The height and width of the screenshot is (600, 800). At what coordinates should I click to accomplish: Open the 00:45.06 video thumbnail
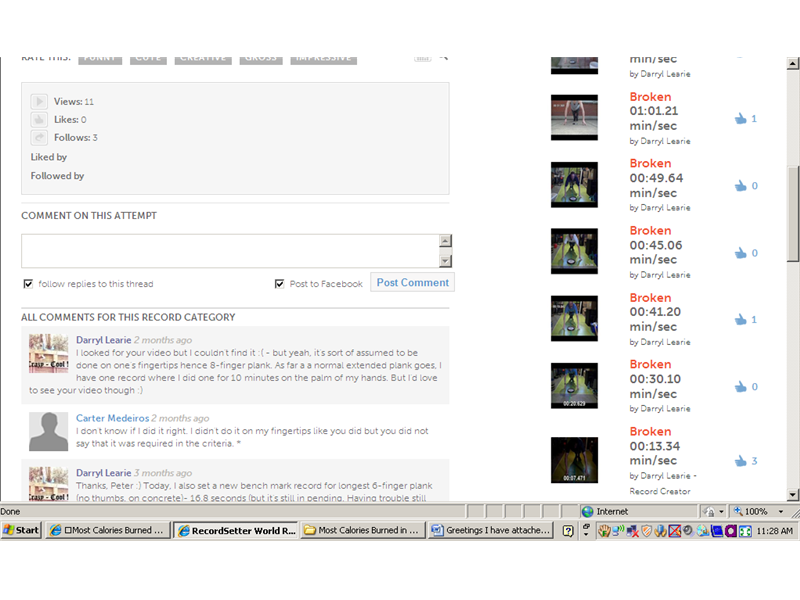[x=574, y=251]
